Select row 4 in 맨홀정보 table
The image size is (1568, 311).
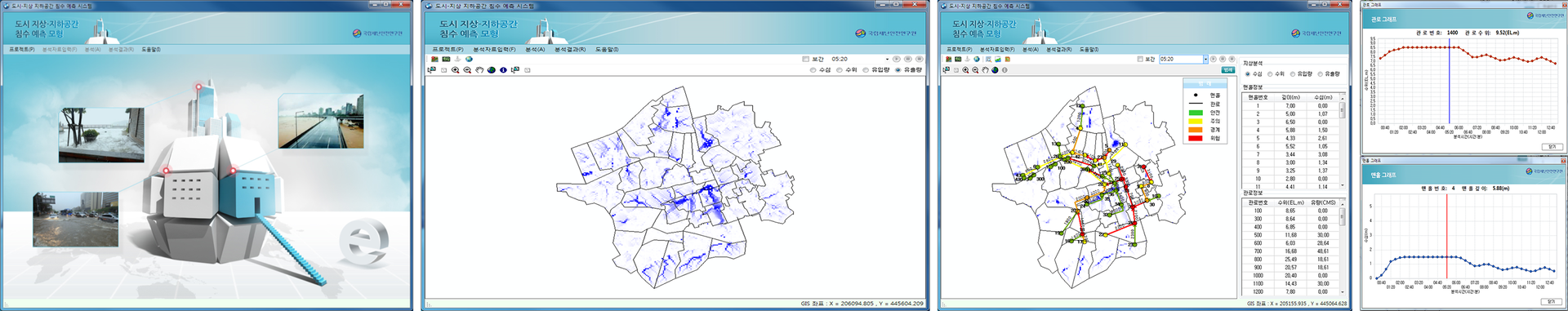pos(1291,130)
